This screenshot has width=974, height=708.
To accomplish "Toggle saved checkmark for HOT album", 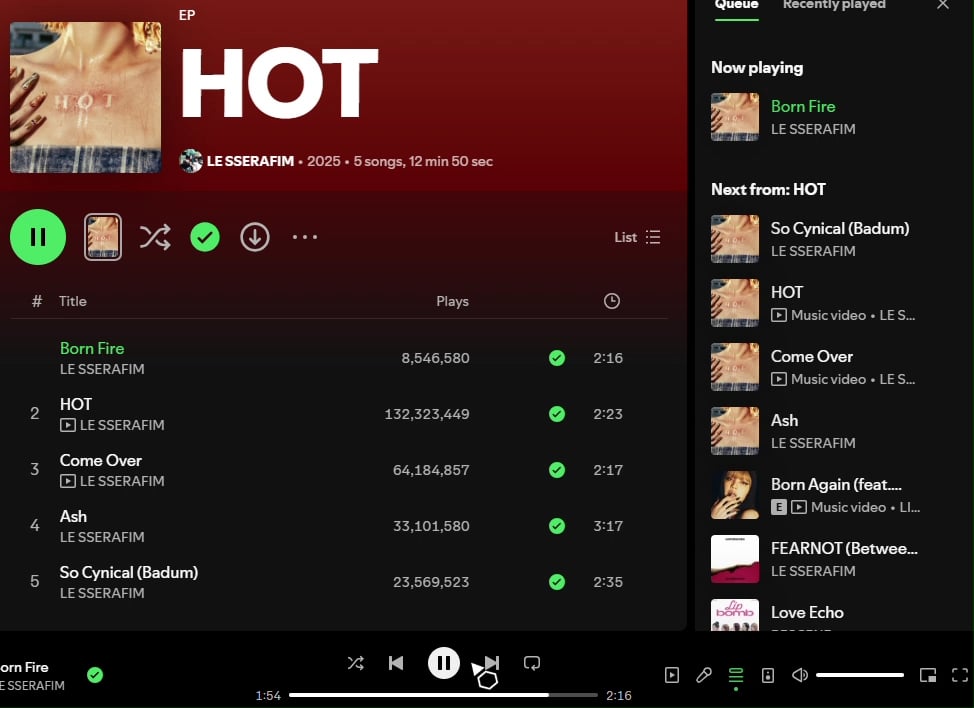I will pyautogui.click(x=205, y=237).
